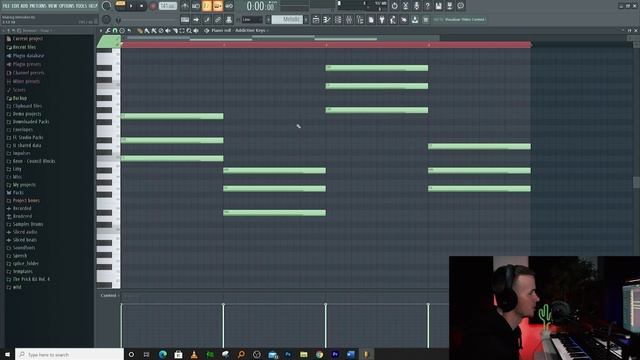
Task: Expand the Downloaded Packs folder
Action: pyautogui.click(x=27, y=122)
